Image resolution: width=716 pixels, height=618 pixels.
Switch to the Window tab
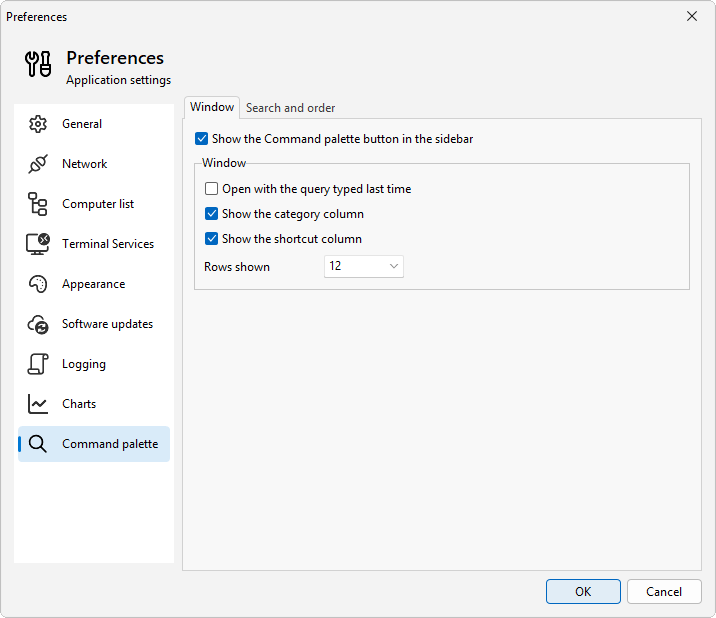212,107
